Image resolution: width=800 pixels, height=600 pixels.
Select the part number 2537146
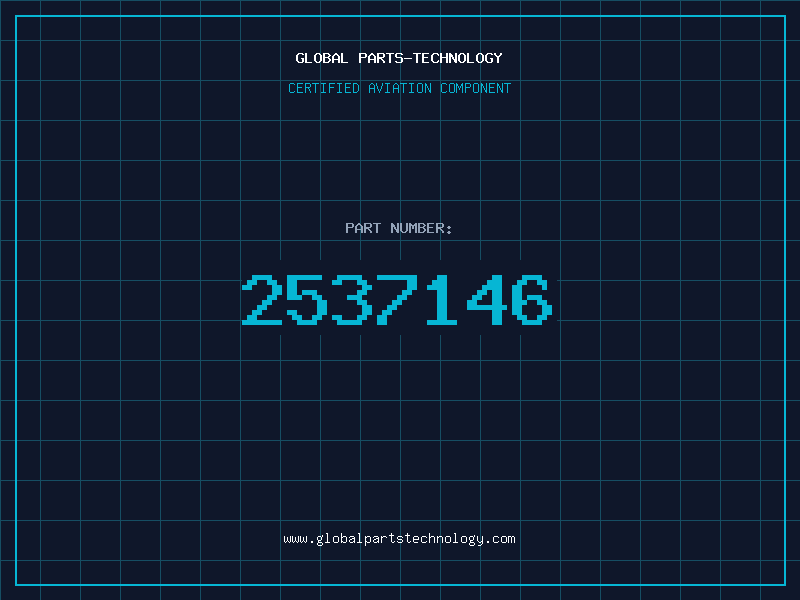coord(397,300)
